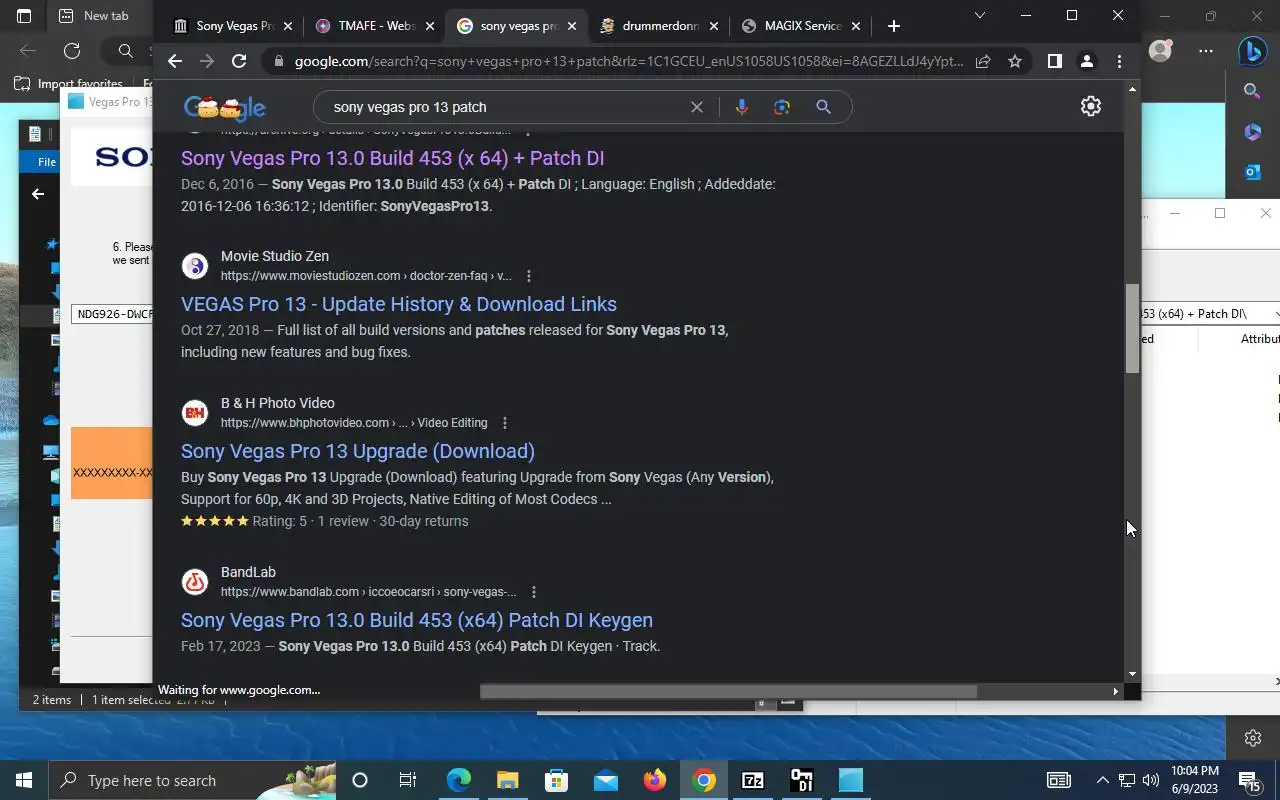Clear the Google search box
The width and height of the screenshot is (1280, 800).
coord(697,107)
